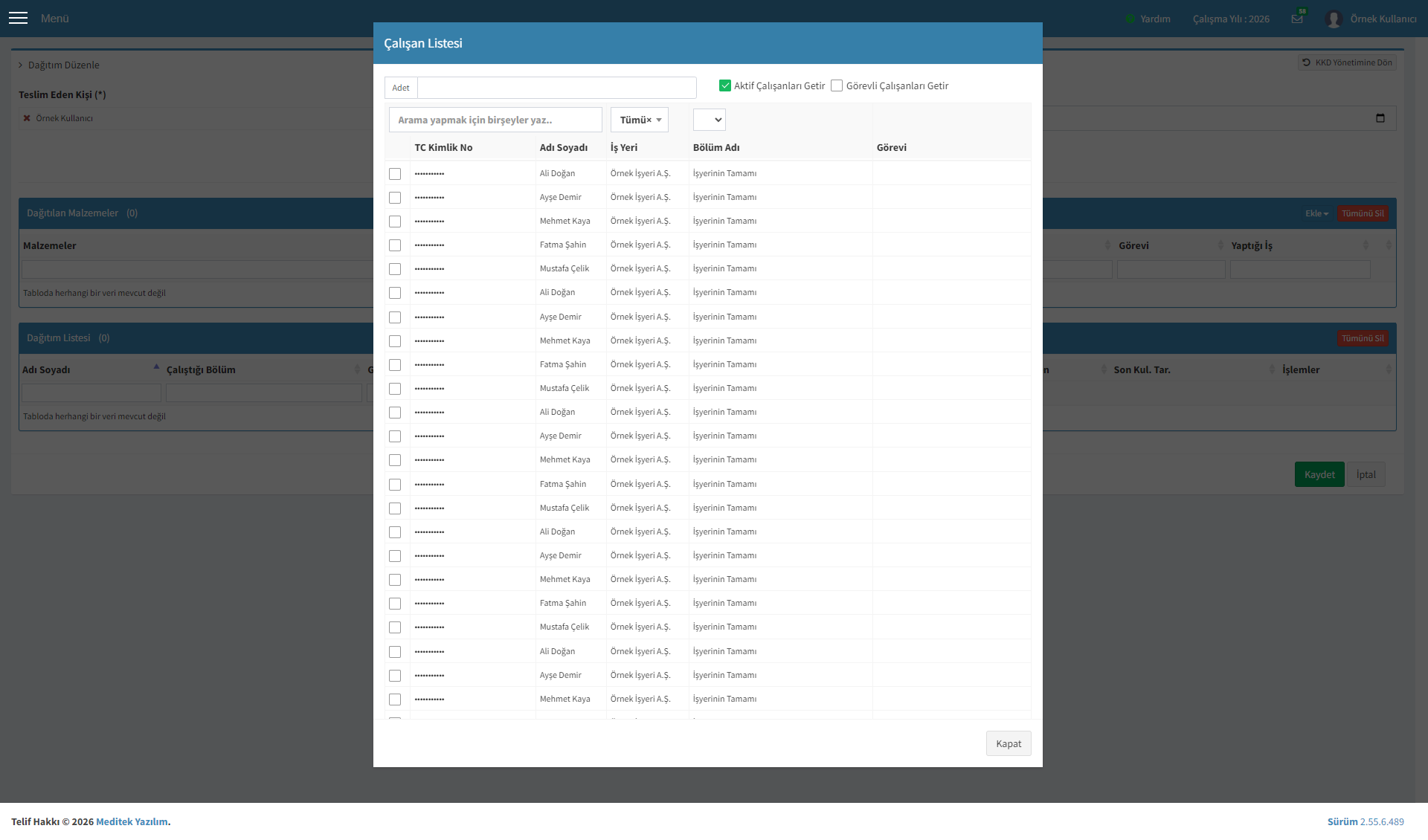Open the Tümü İş Yeri filter dropdown
Screen dimensions: 1428x840
[x=640, y=120]
